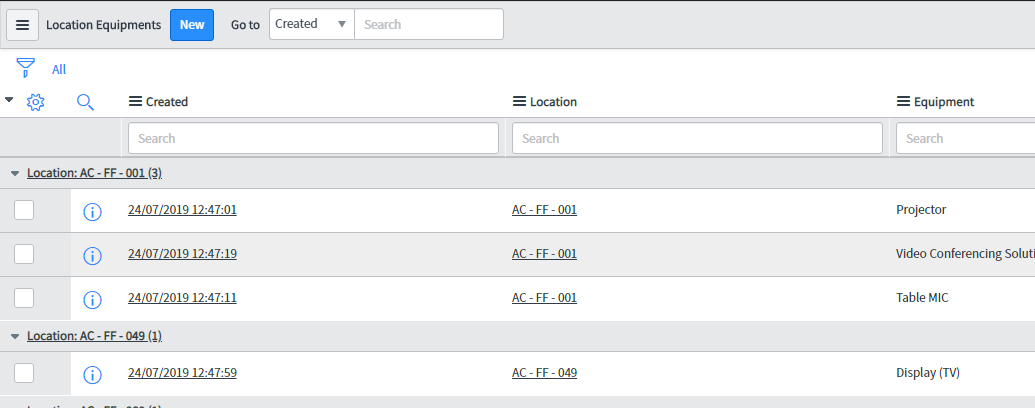Viewport: 1035px width, 408px height.
Task: Collapse the Location AC - FF - 049 group
Action: click(x=15, y=336)
